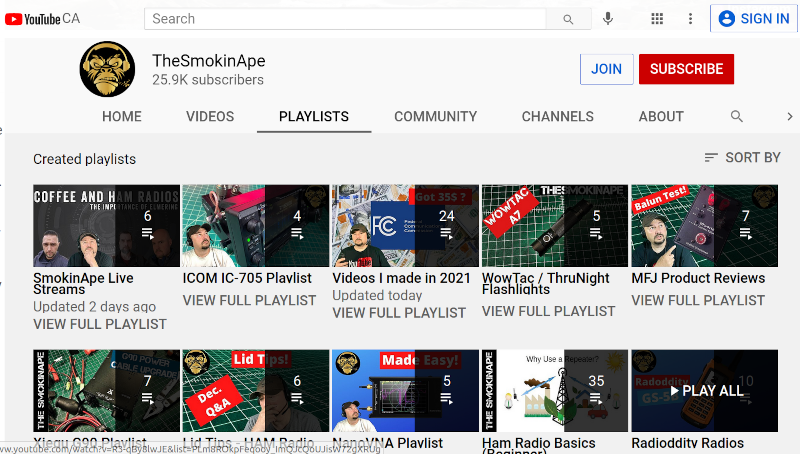The image size is (800, 454).
Task: Open TheSmokinApe channel avatar
Action: [107, 69]
